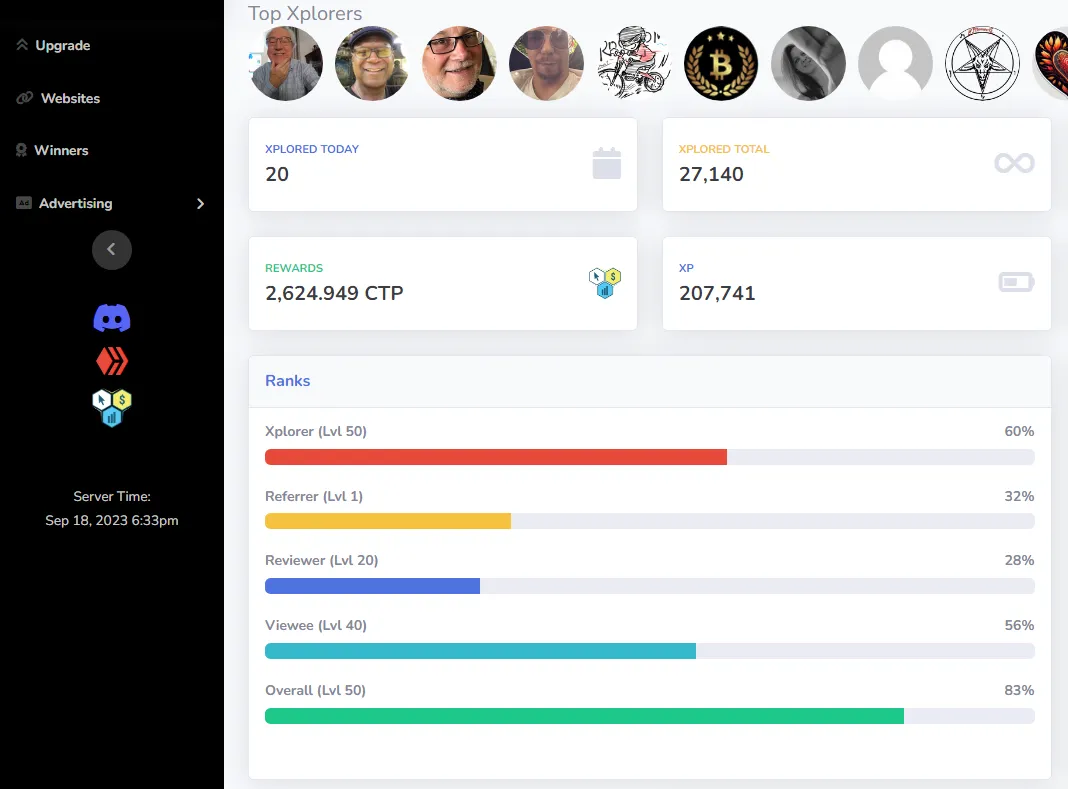This screenshot has width=1068, height=789.
Task: Click the XP value 207,741
Action: pyautogui.click(x=717, y=293)
